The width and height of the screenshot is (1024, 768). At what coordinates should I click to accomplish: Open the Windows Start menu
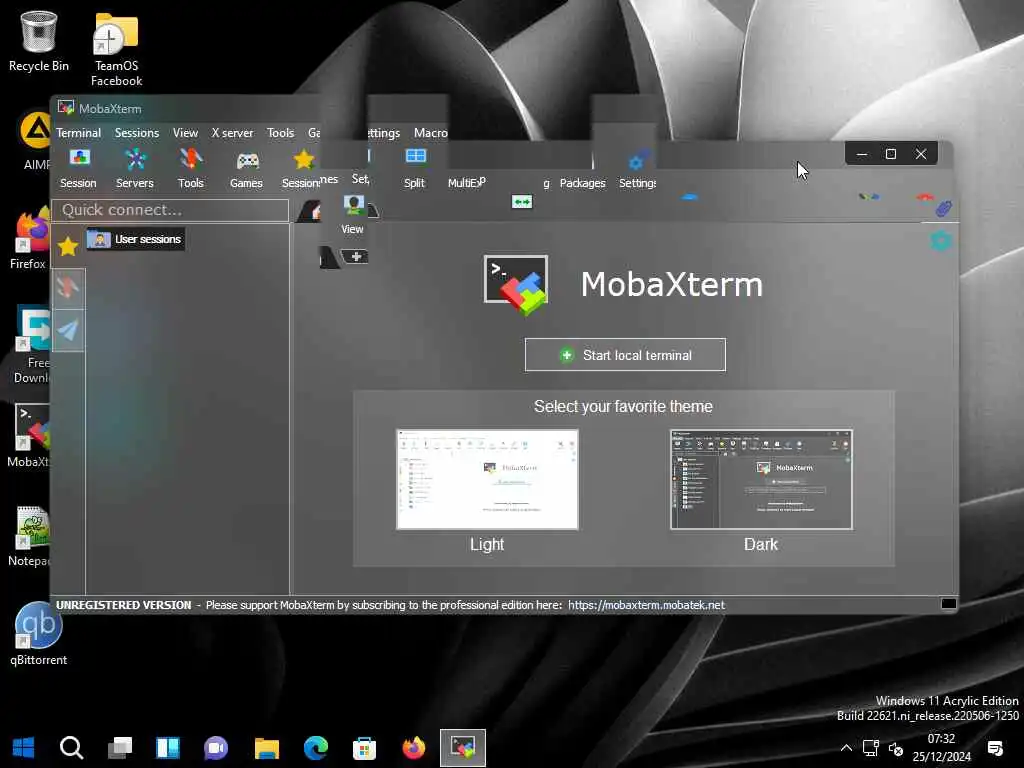pos(24,748)
